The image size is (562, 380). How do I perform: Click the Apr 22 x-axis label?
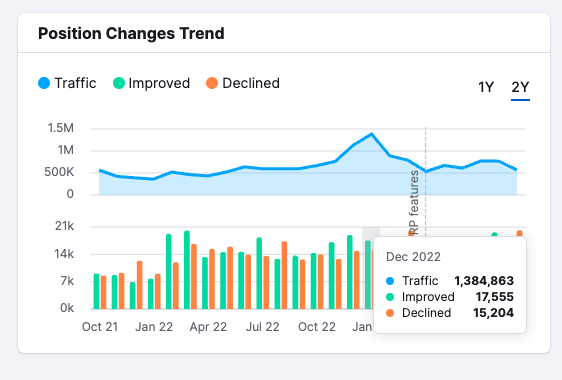click(x=208, y=327)
